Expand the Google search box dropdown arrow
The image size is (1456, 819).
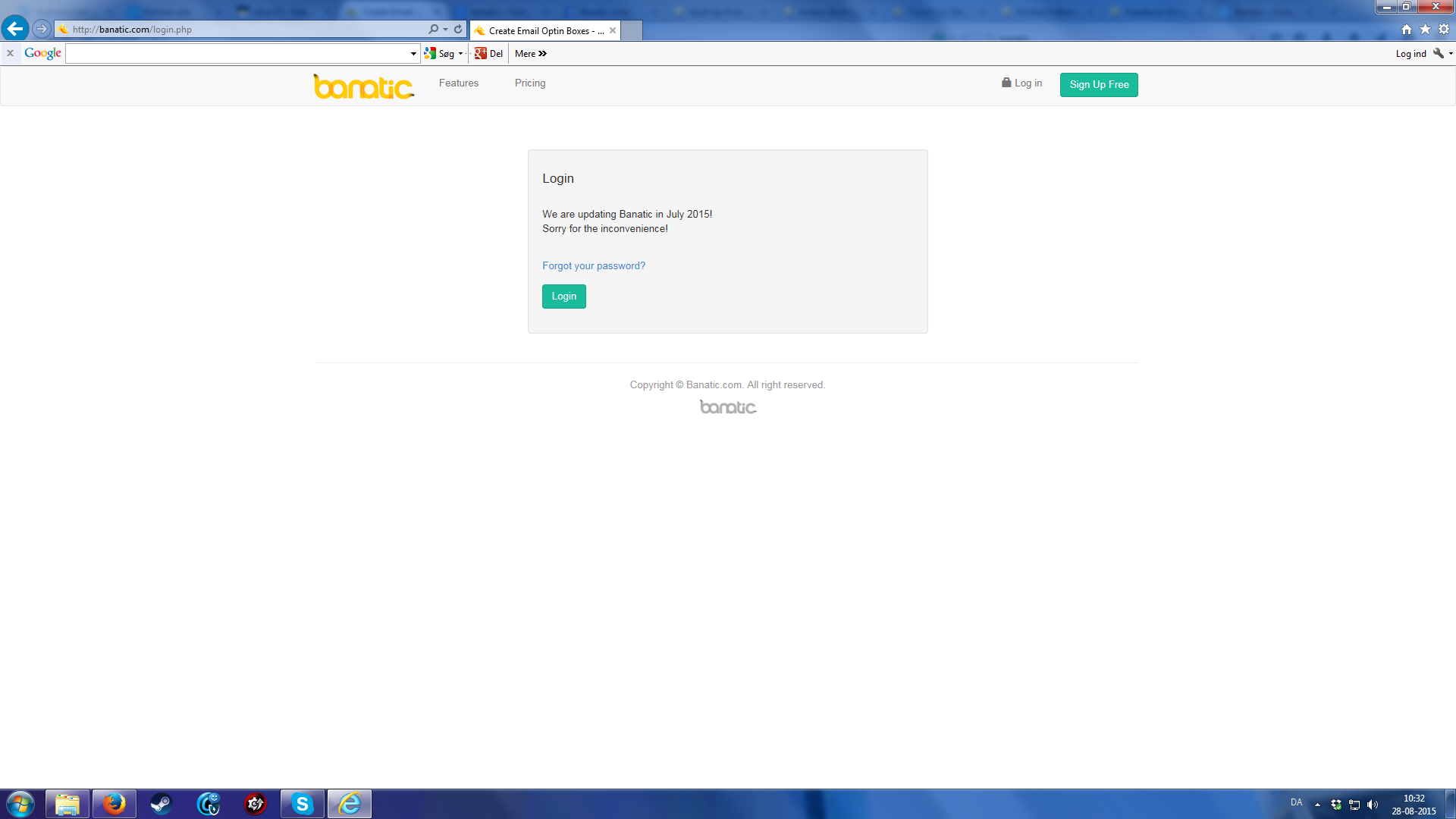[413, 54]
